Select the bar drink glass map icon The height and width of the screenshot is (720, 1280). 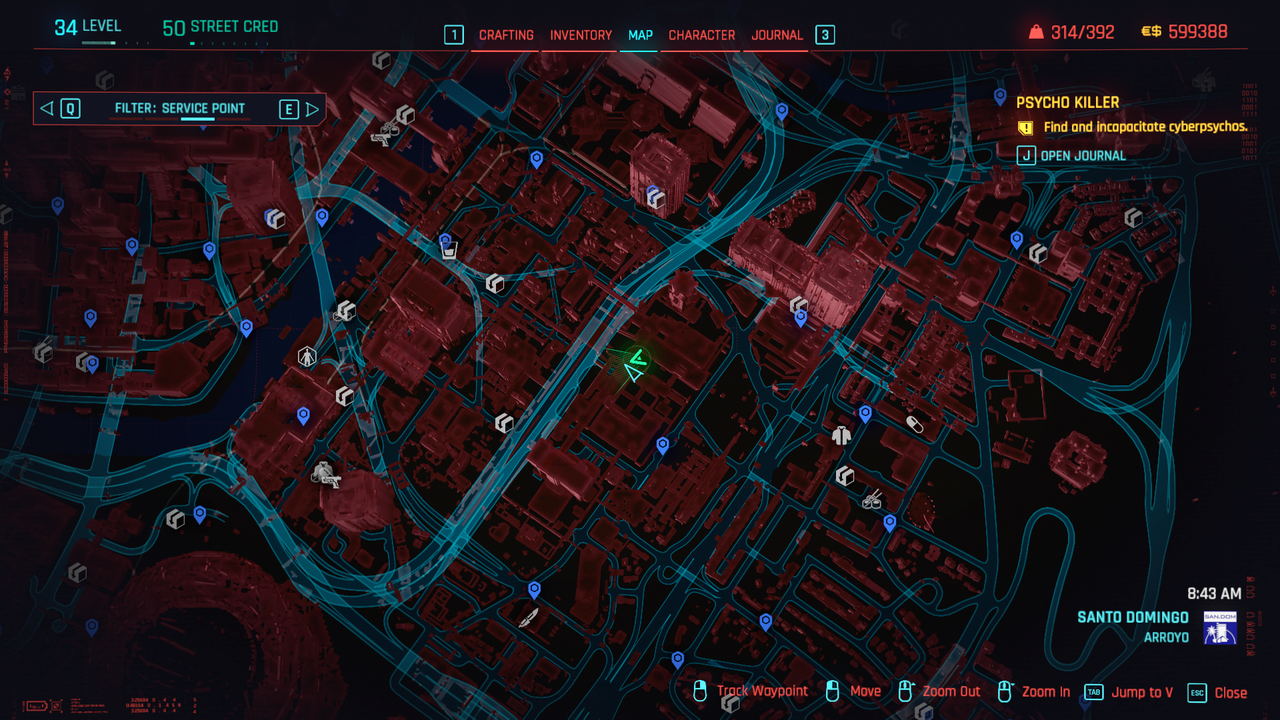tap(449, 248)
